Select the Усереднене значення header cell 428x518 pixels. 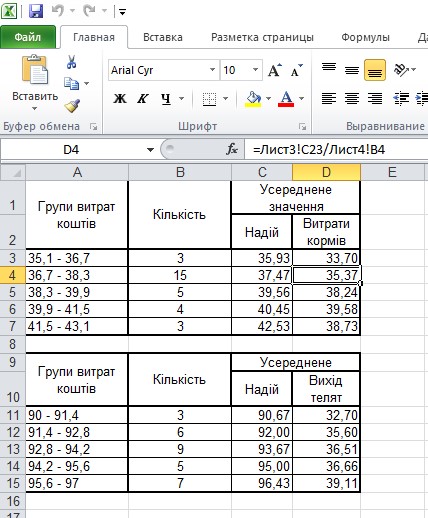click(x=296, y=198)
